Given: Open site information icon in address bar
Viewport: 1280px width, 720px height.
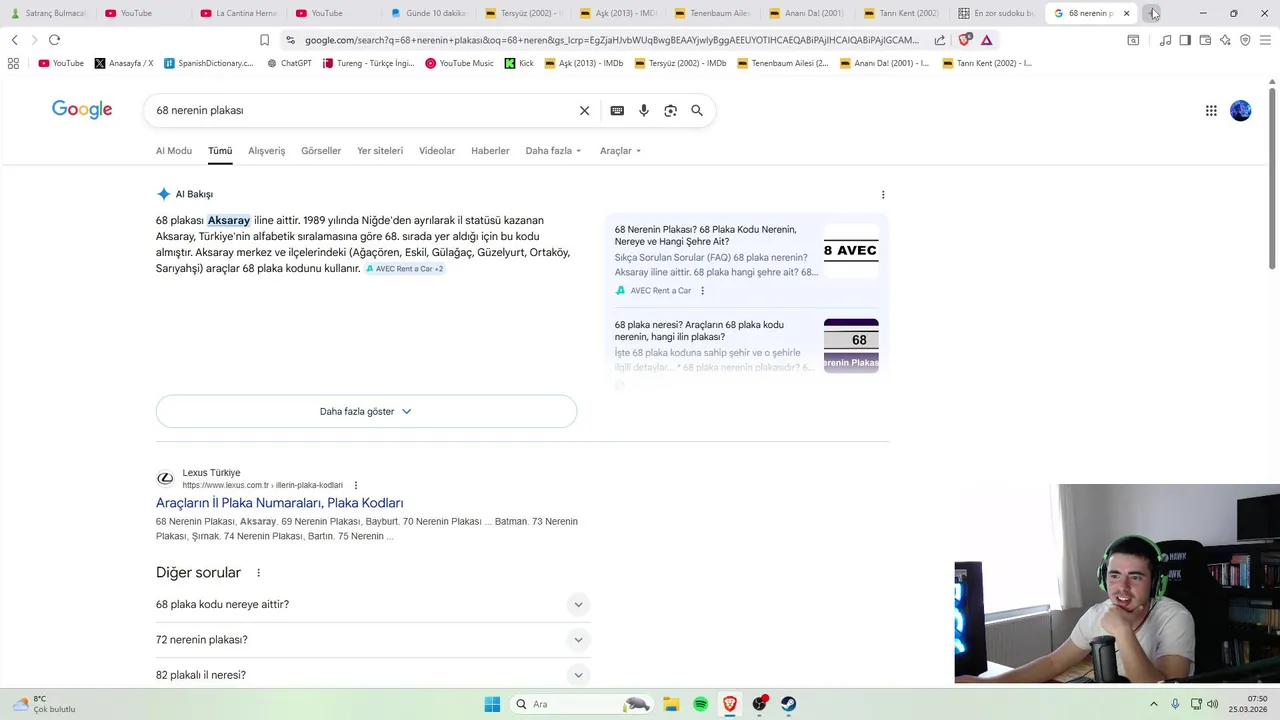Looking at the screenshot, I should point(290,40).
